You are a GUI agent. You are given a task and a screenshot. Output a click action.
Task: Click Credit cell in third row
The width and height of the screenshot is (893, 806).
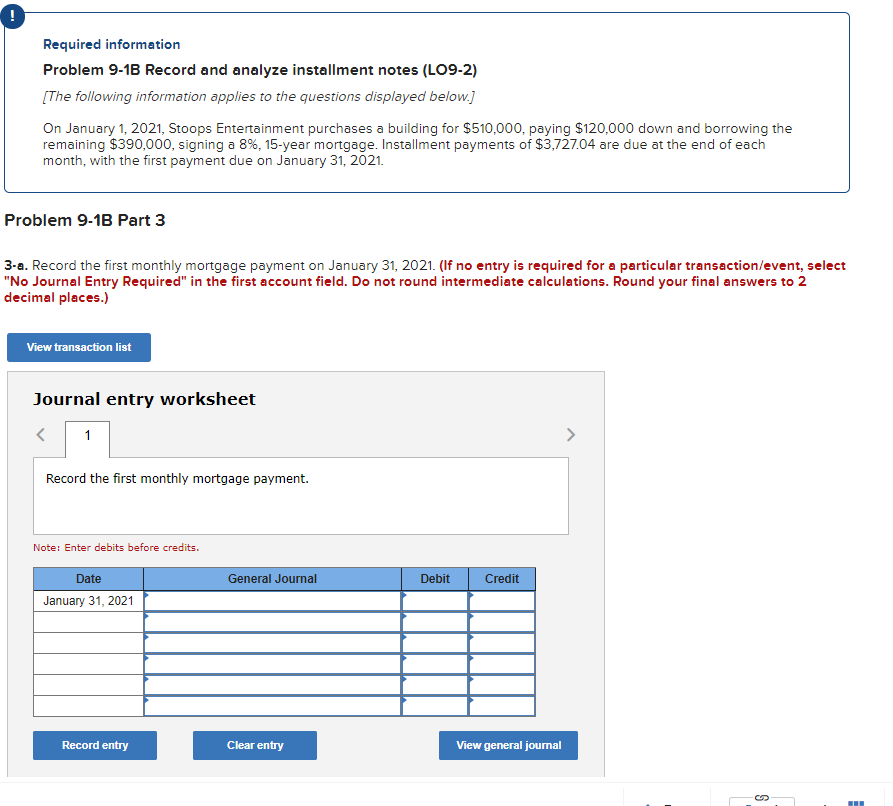click(502, 643)
